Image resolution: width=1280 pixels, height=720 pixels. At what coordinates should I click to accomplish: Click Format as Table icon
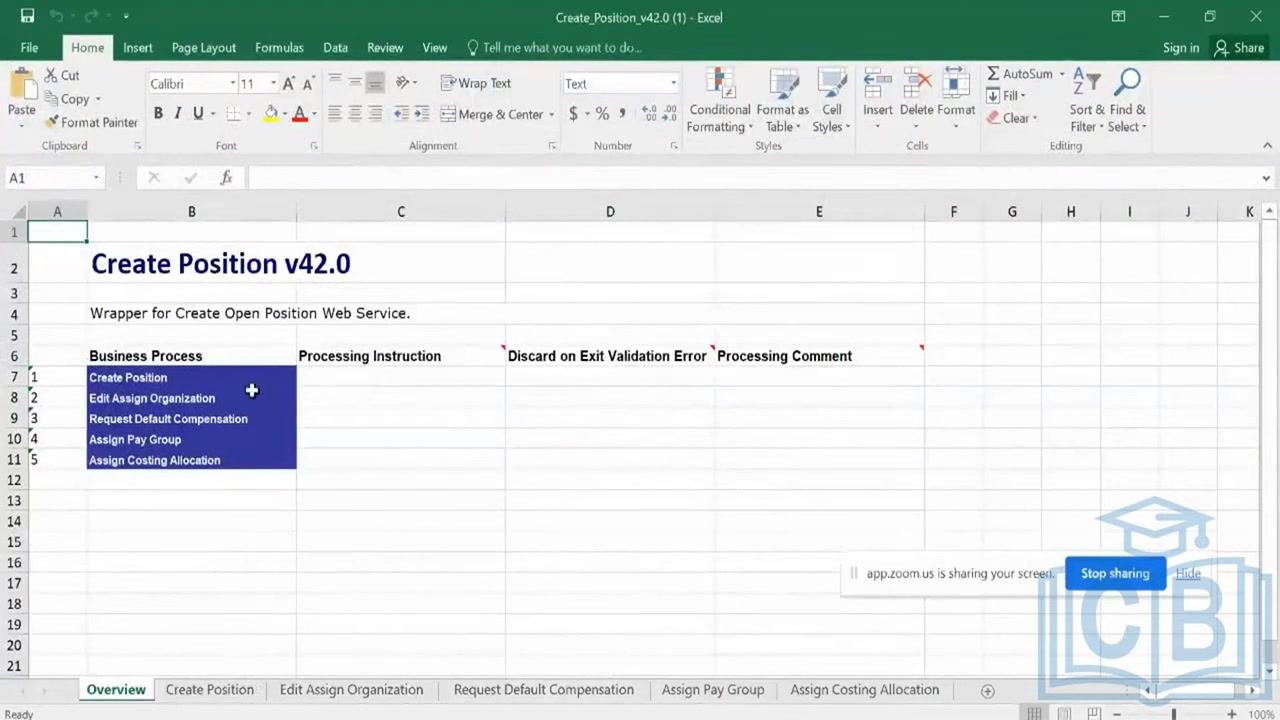(782, 101)
